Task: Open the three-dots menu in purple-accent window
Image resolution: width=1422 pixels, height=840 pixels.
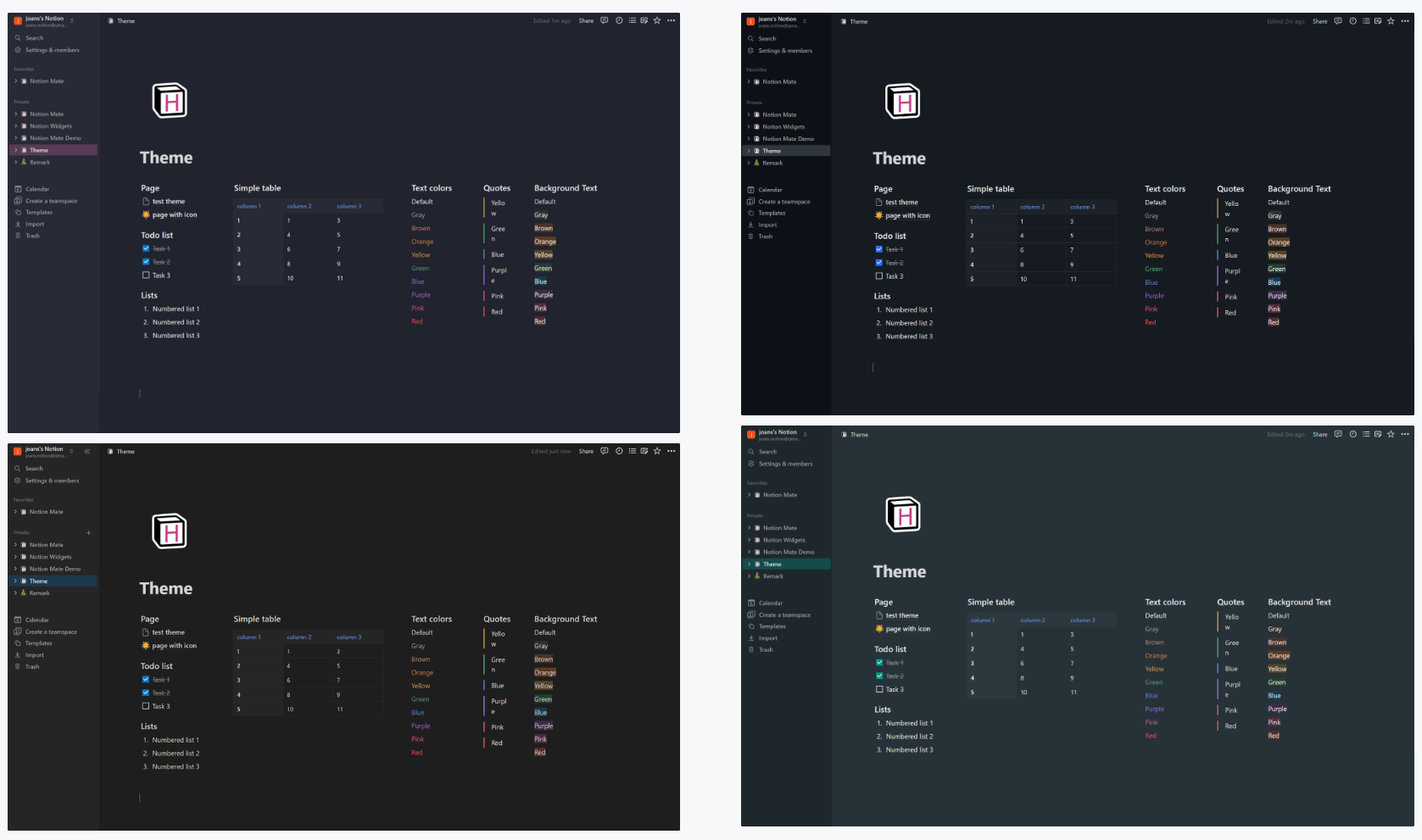Action: tap(672, 20)
